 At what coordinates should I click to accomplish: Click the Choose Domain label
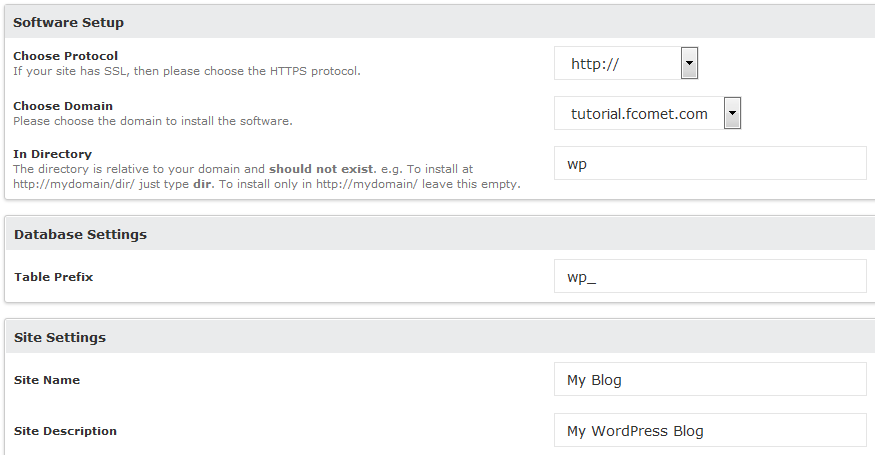(63, 106)
